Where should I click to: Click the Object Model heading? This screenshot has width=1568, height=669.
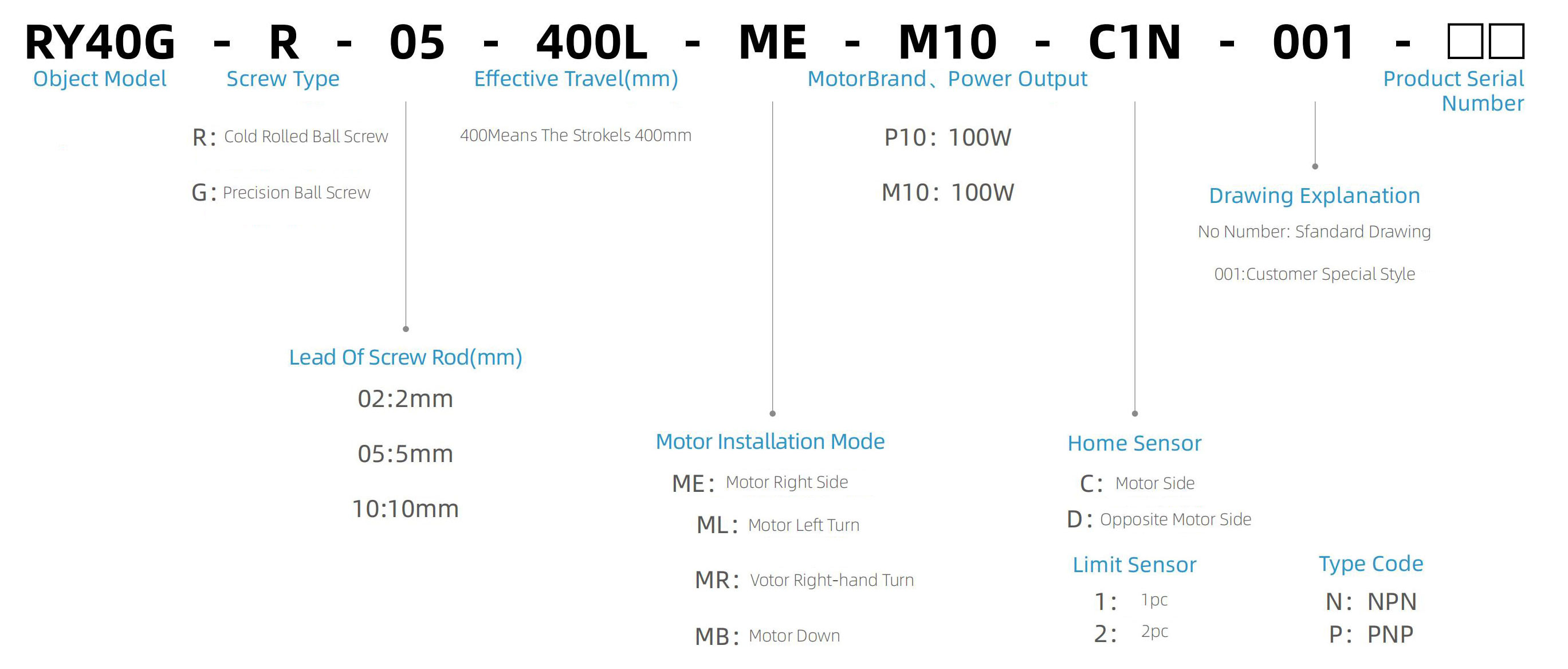[100, 79]
